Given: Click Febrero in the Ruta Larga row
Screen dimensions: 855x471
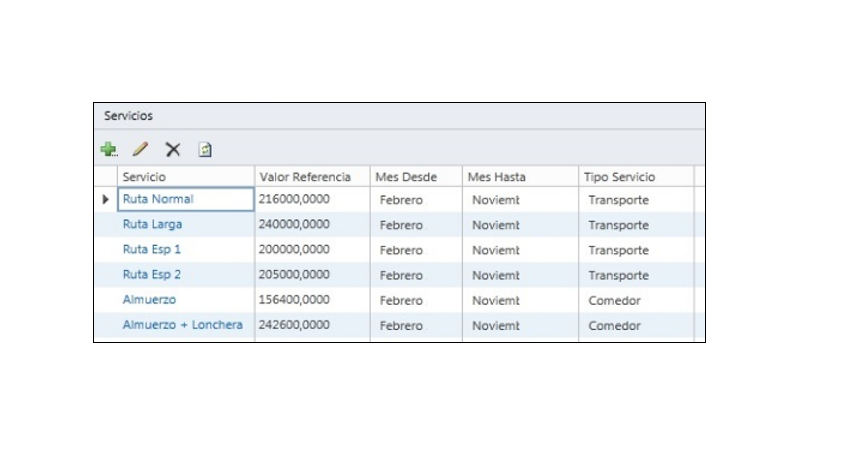Looking at the screenshot, I should pos(401,225).
